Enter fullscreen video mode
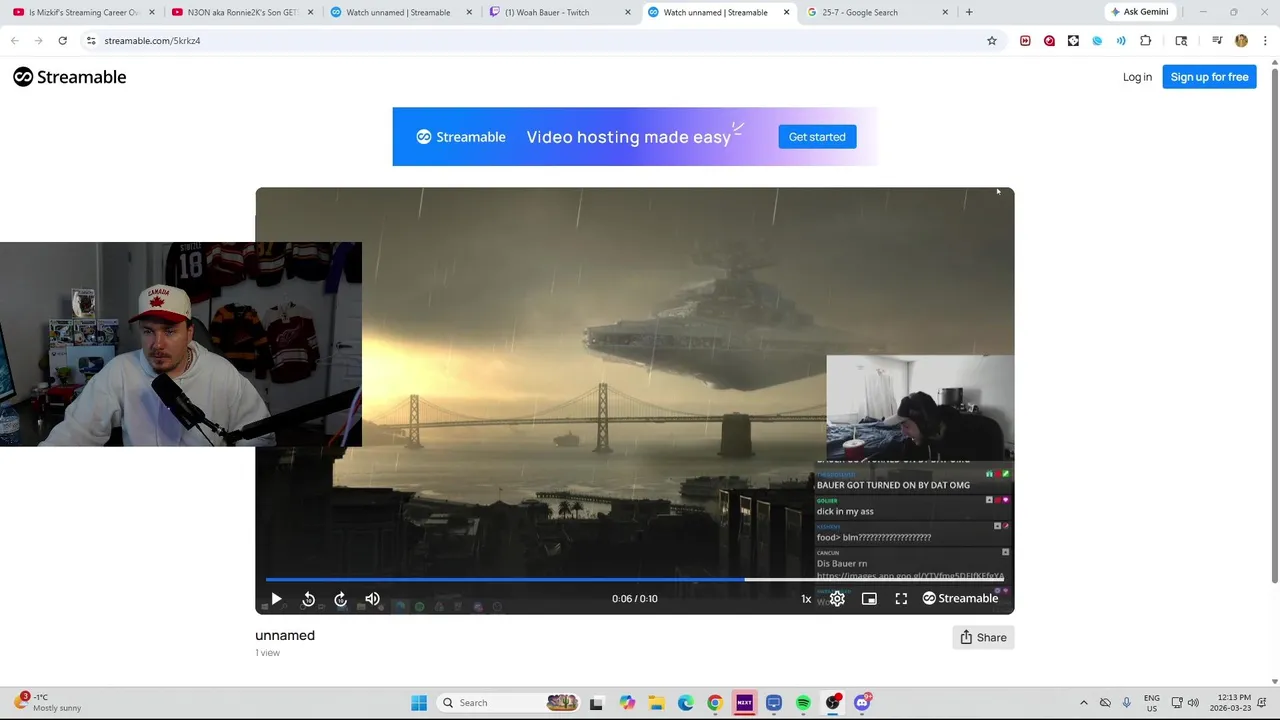This screenshot has width=1280, height=720. [901, 599]
